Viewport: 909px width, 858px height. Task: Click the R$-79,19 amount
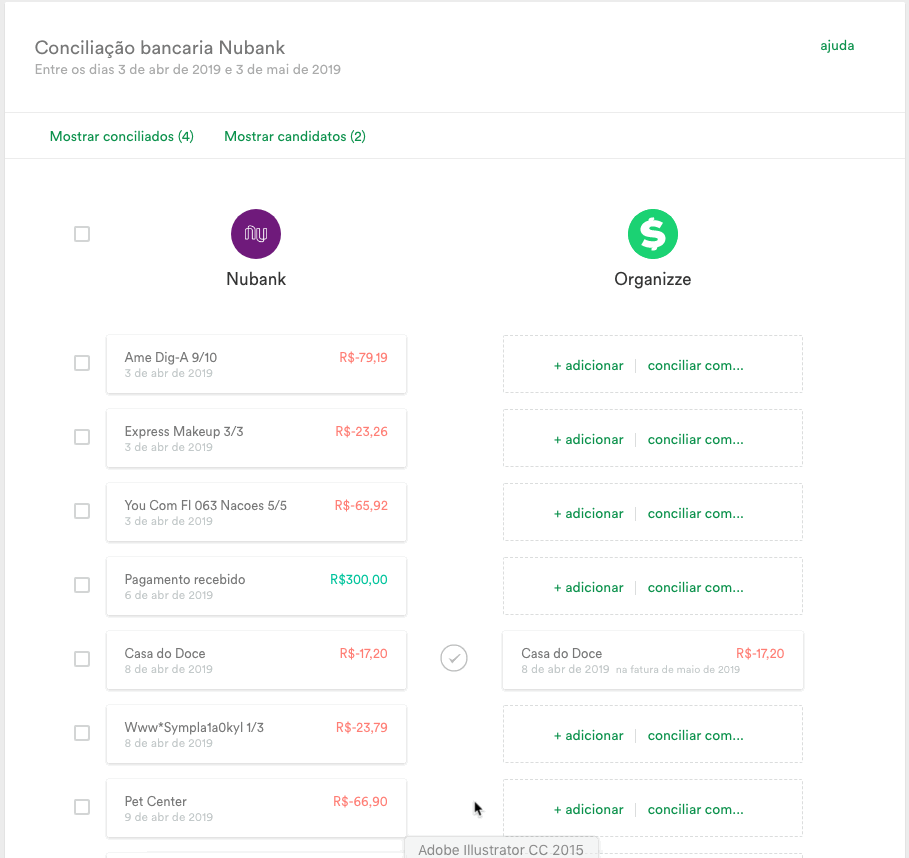coord(363,357)
